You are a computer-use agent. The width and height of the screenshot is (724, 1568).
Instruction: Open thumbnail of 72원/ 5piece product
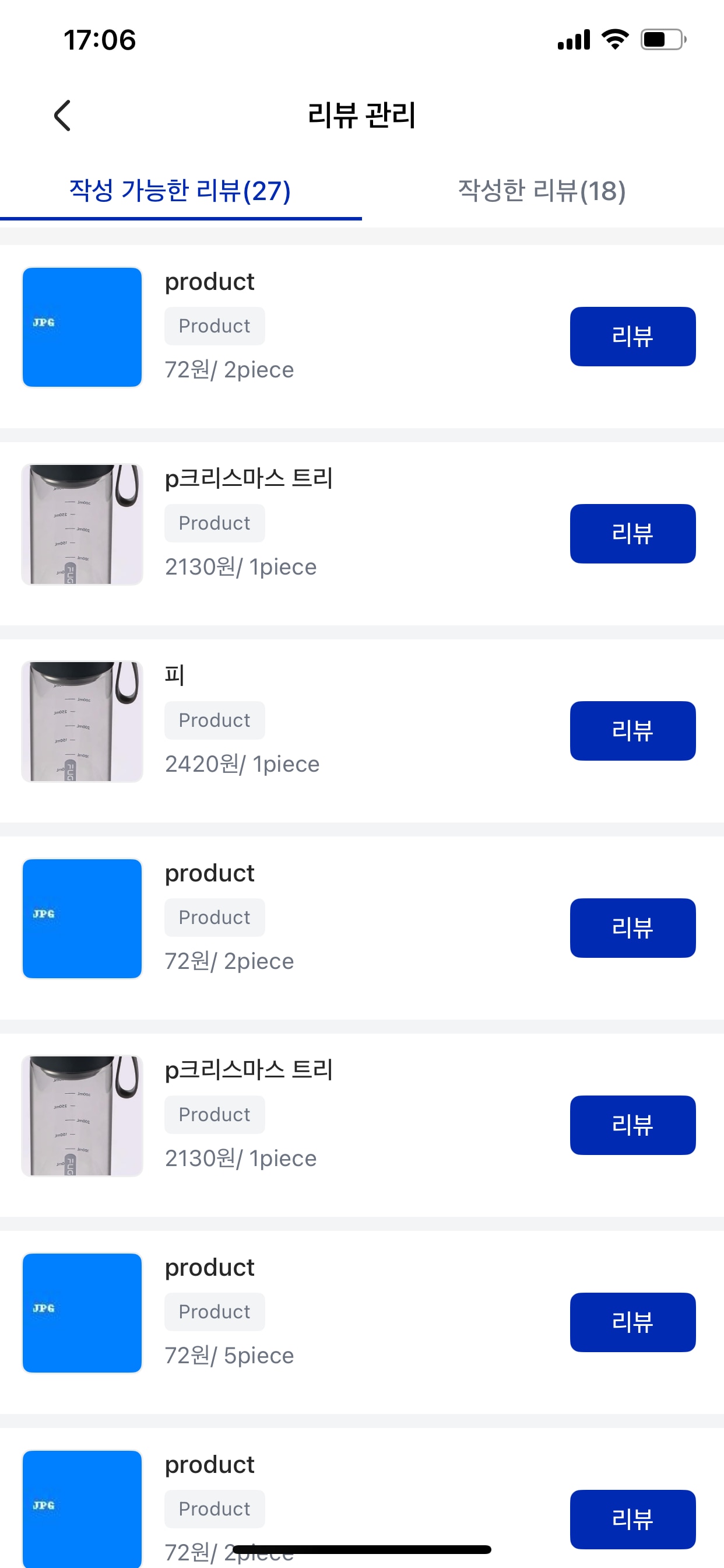click(x=82, y=1313)
